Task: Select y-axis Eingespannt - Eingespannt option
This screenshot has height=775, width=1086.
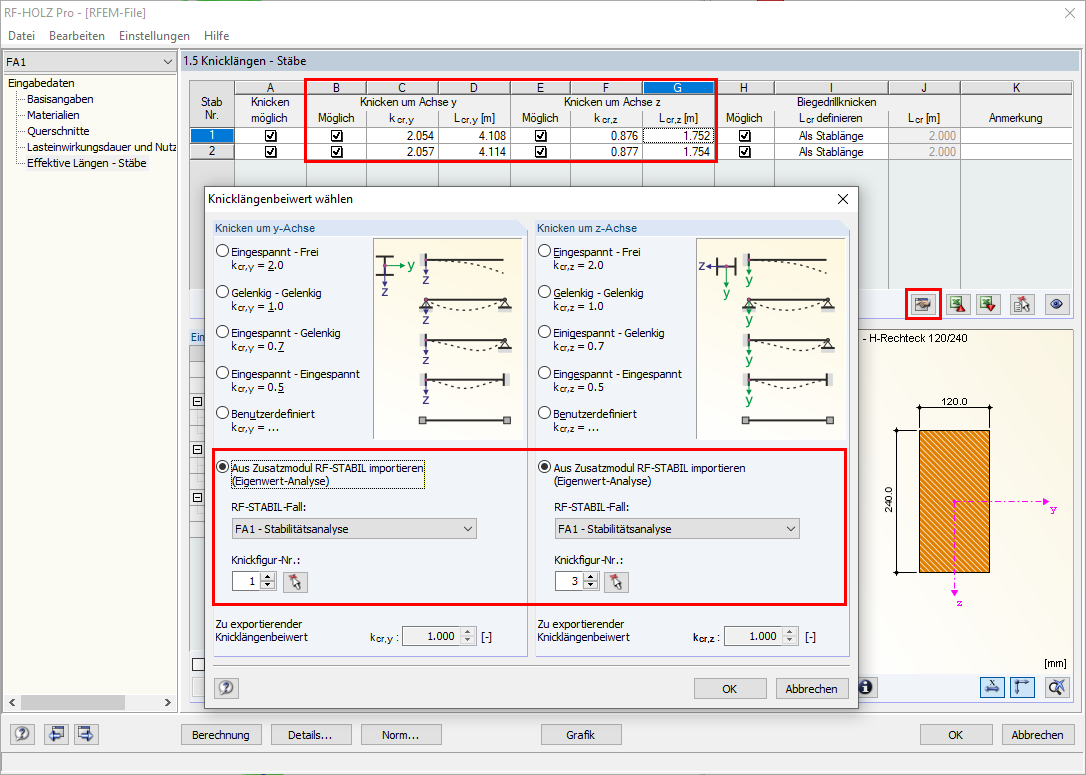Action: click(x=222, y=373)
